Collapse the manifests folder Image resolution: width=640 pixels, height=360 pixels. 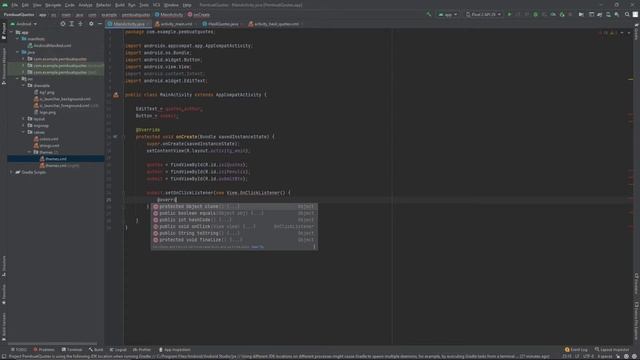(18, 39)
